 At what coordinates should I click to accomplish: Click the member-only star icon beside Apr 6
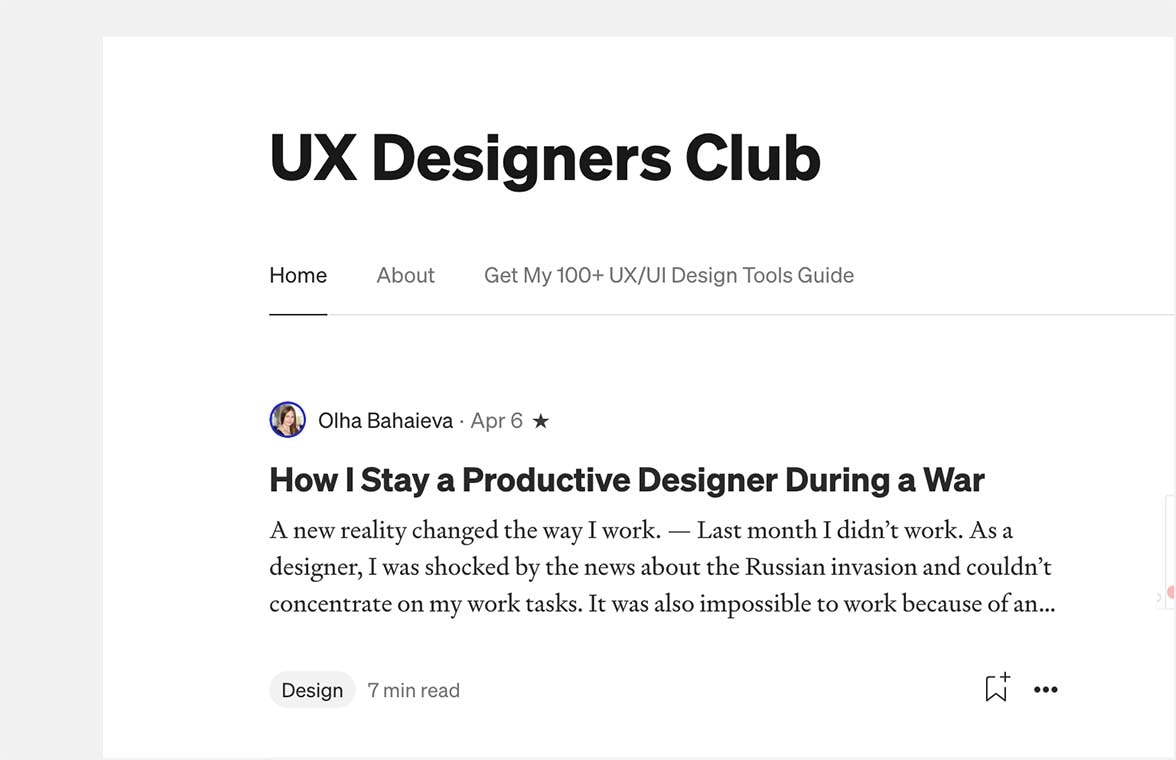click(541, 421)
